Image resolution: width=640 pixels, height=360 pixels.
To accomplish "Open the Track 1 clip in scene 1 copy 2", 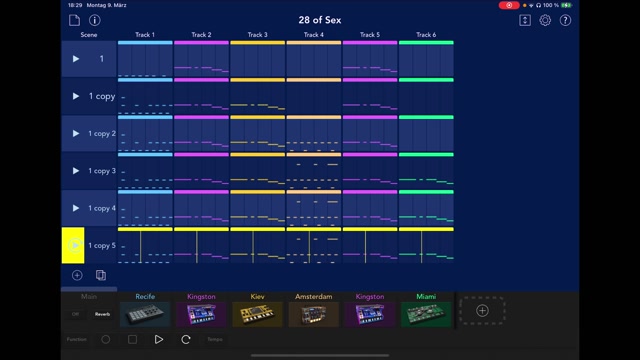I will point(145,133).
